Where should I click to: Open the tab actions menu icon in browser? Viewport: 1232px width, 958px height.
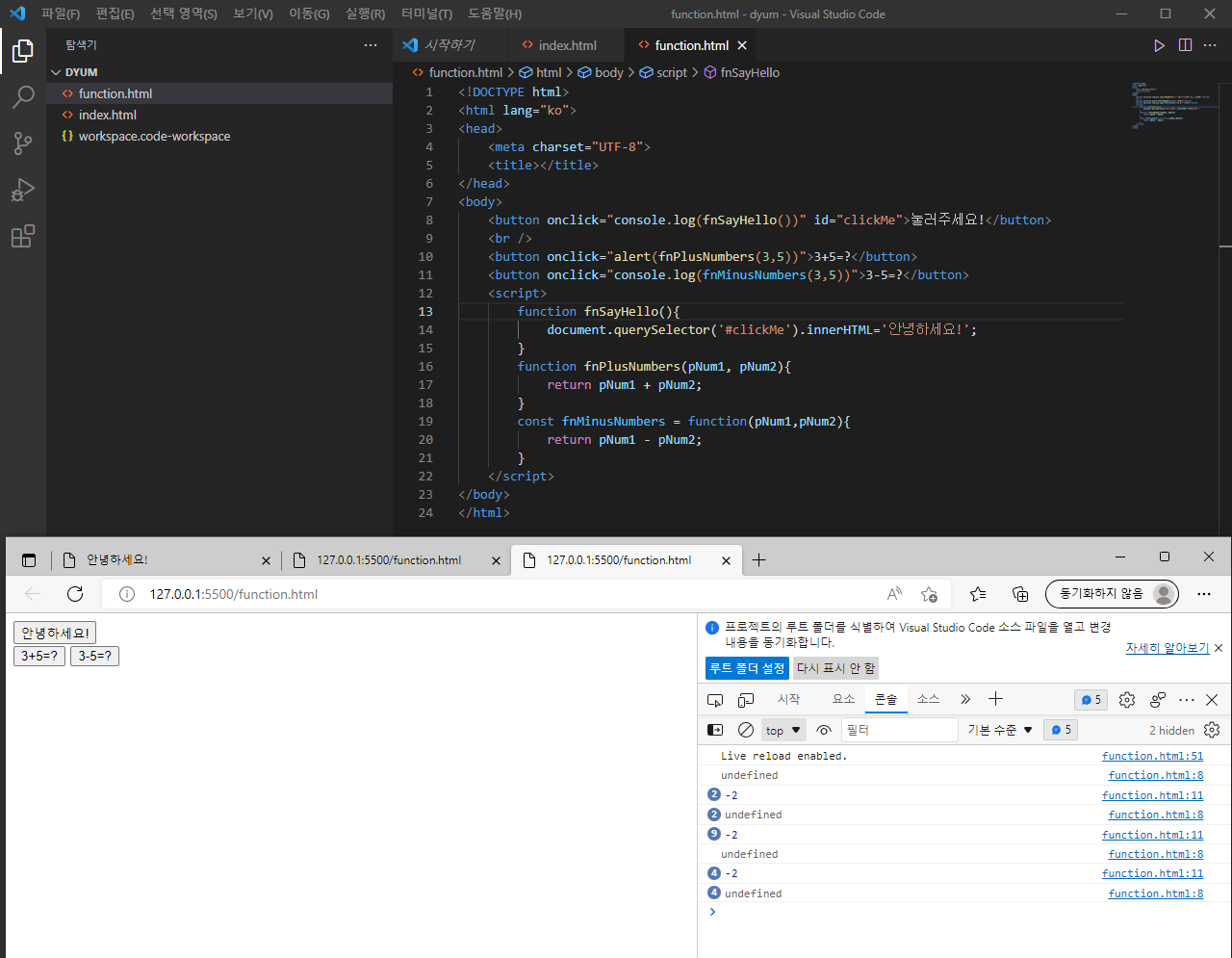[29, 560]
